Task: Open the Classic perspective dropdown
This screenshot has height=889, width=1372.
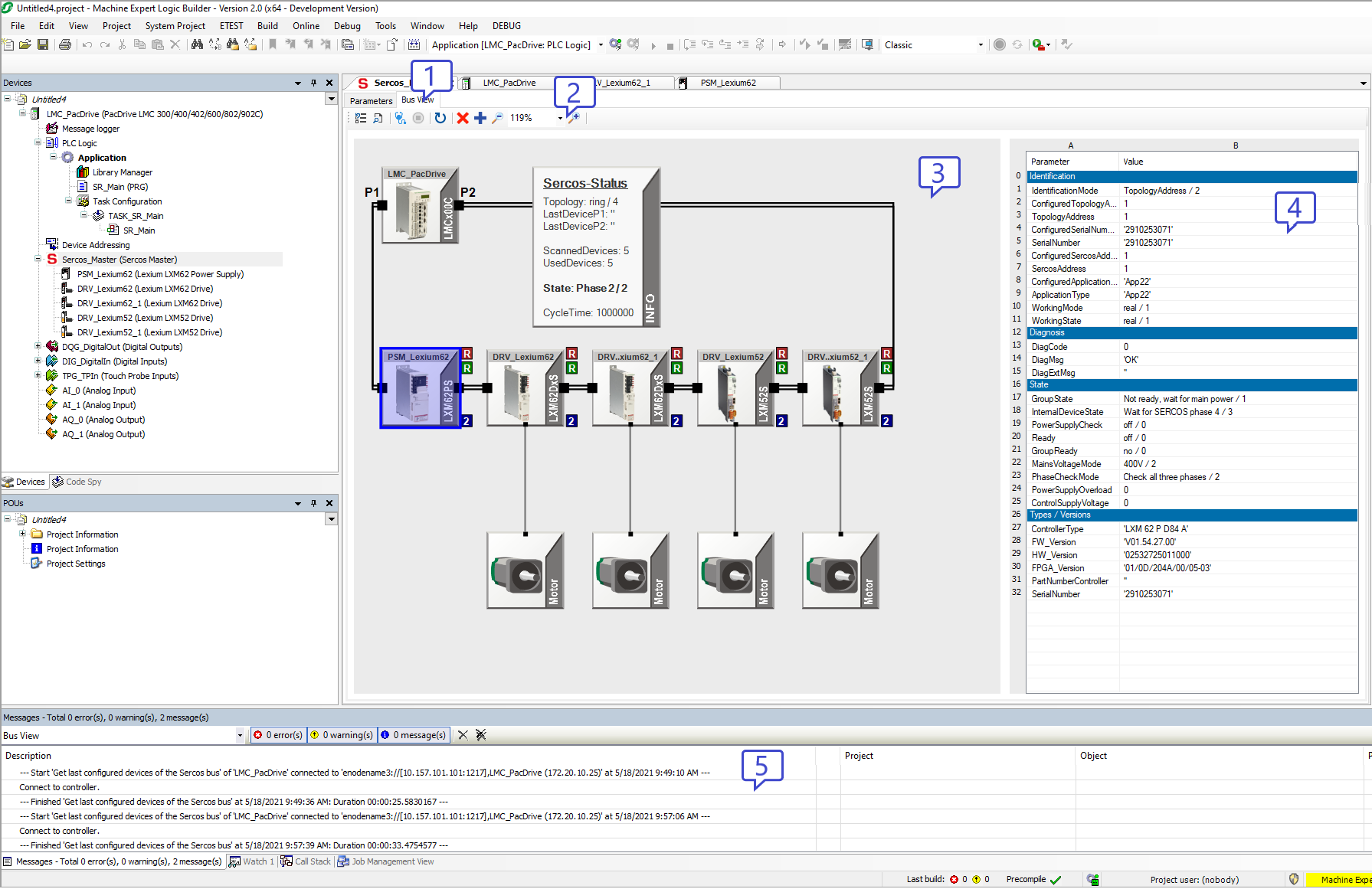Action: 981,45
